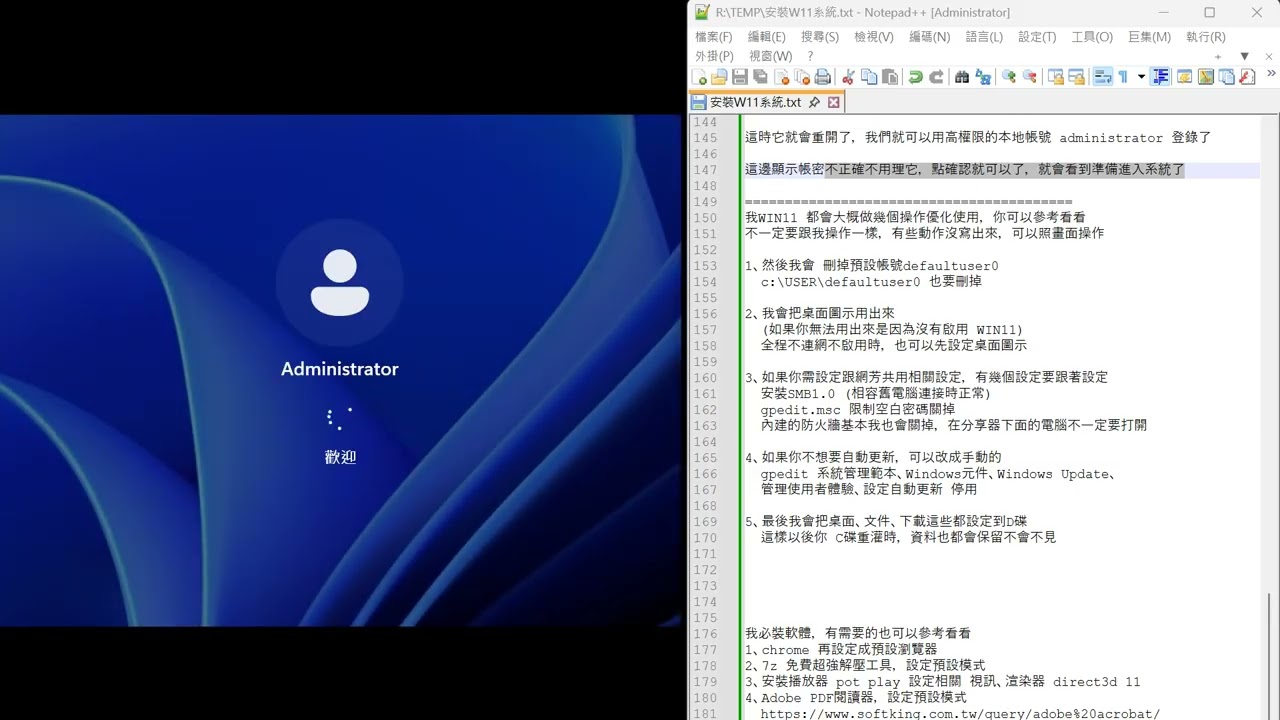Viewport: 1280px width, 720px height.
Task: Click the line '安裝SMB1.0 (相容舊電腦連接時正常)'
Action: click(x=876, y=394)
